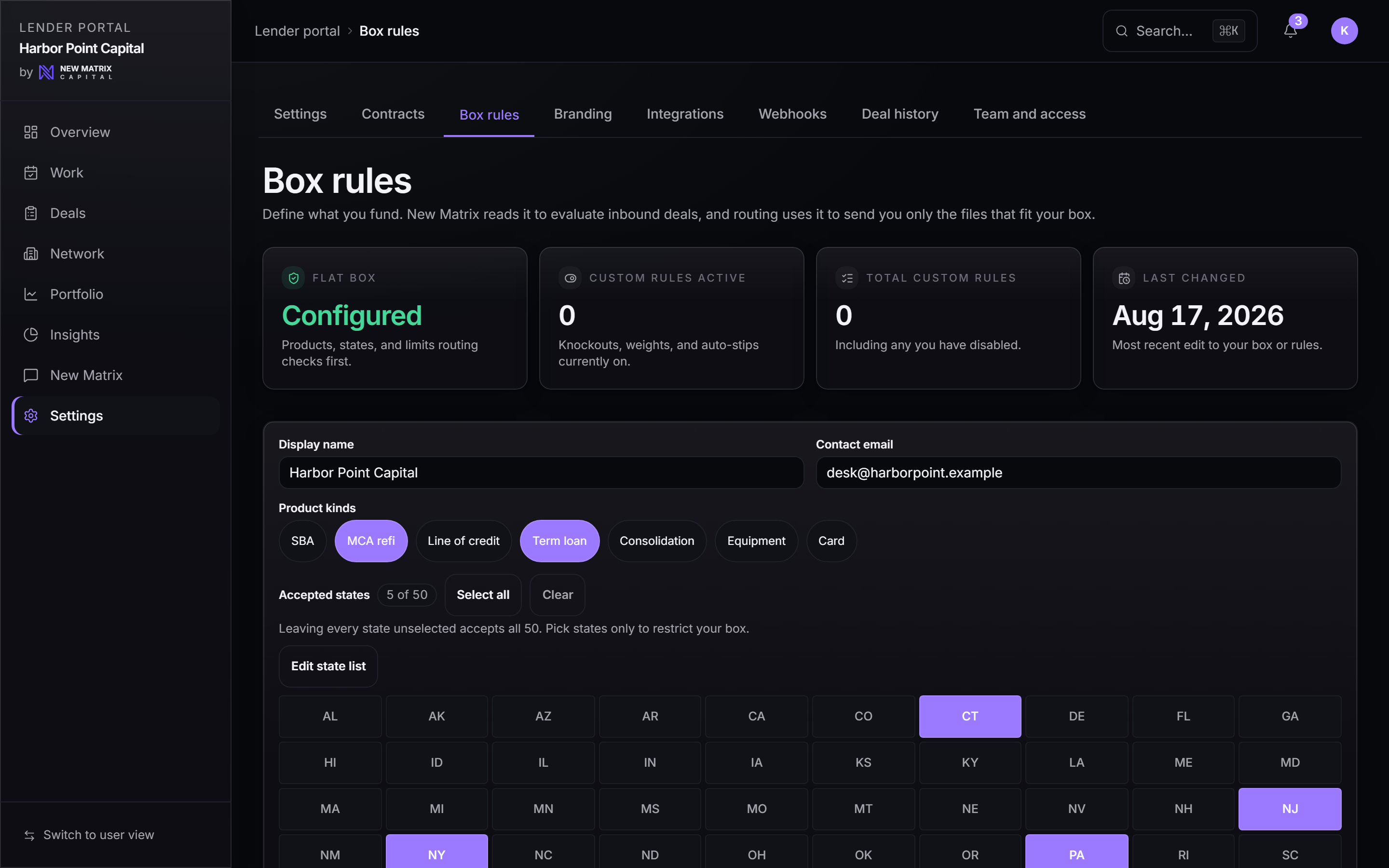Click the Insights pie chart icon

tap(31, 335)
